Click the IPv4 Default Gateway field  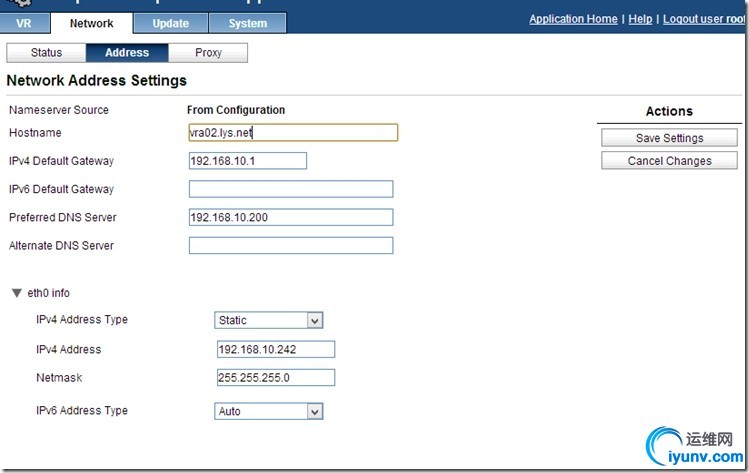247,161
